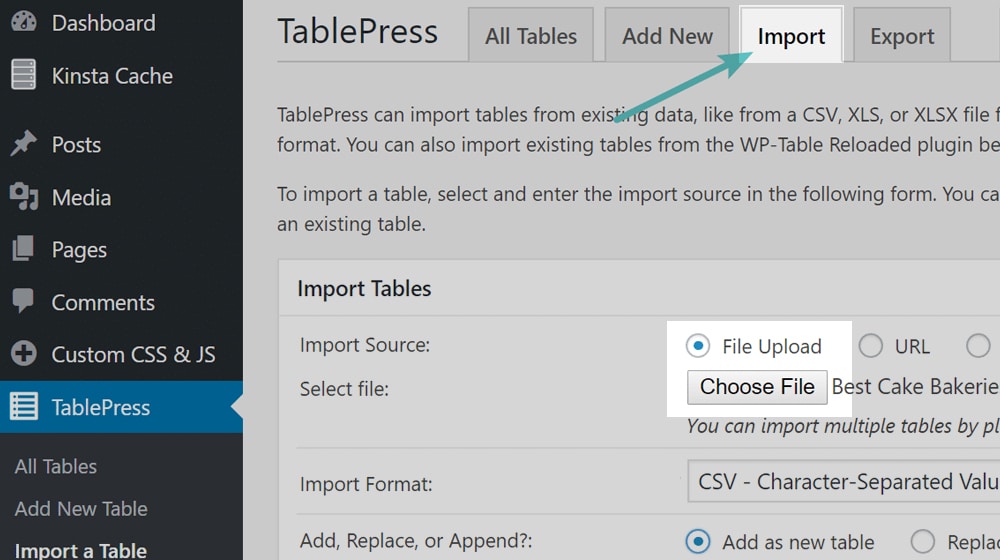Click the Comments speech bubble icon
The width and height of the screenshot is (1000, 560).
click(x=24, y=301)
